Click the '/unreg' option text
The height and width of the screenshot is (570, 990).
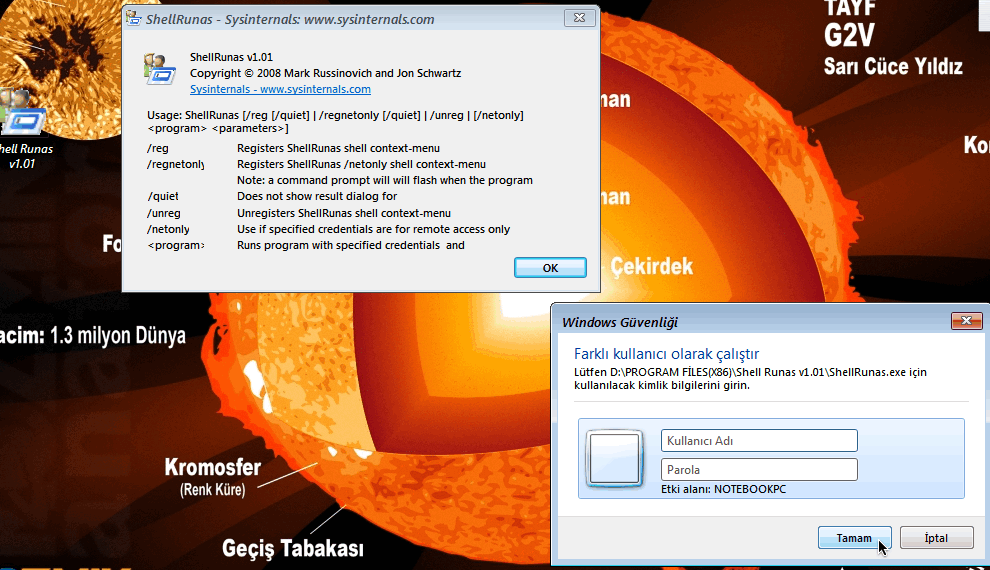click(x=164, y=213)
